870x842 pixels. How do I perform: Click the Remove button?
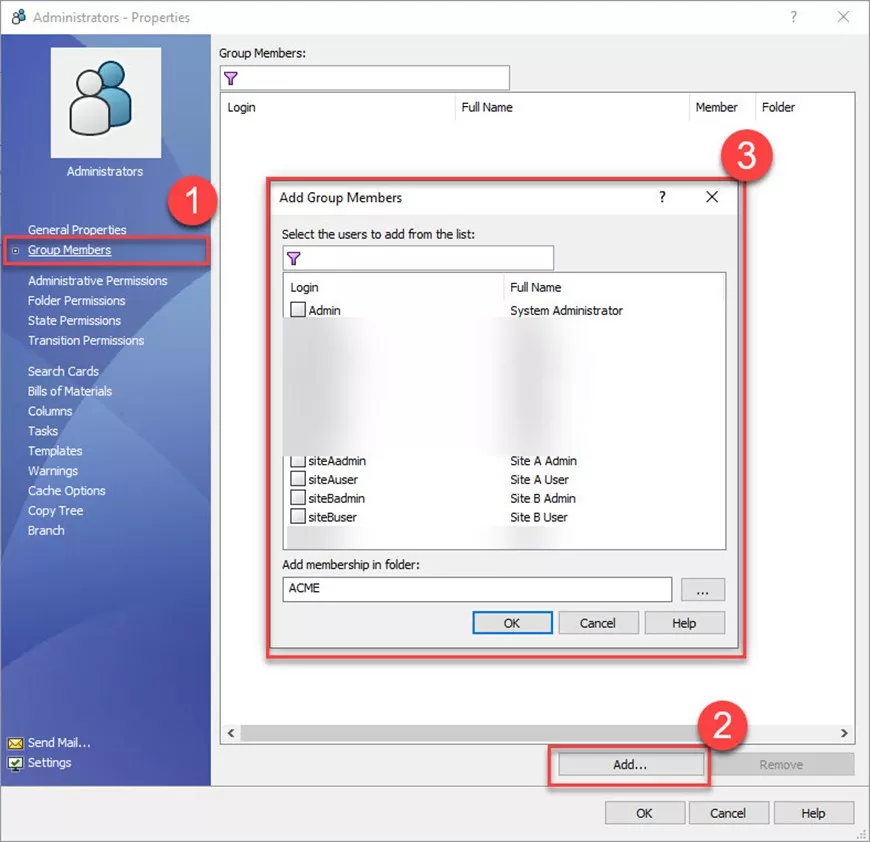(x=781, y=765)
